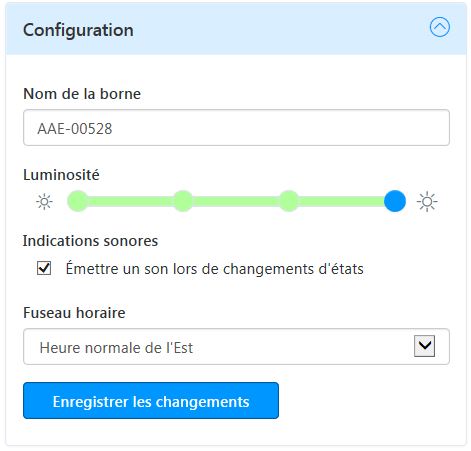Set brightness to the third slider stop
471x451 pixels.
tap(288, 201)
